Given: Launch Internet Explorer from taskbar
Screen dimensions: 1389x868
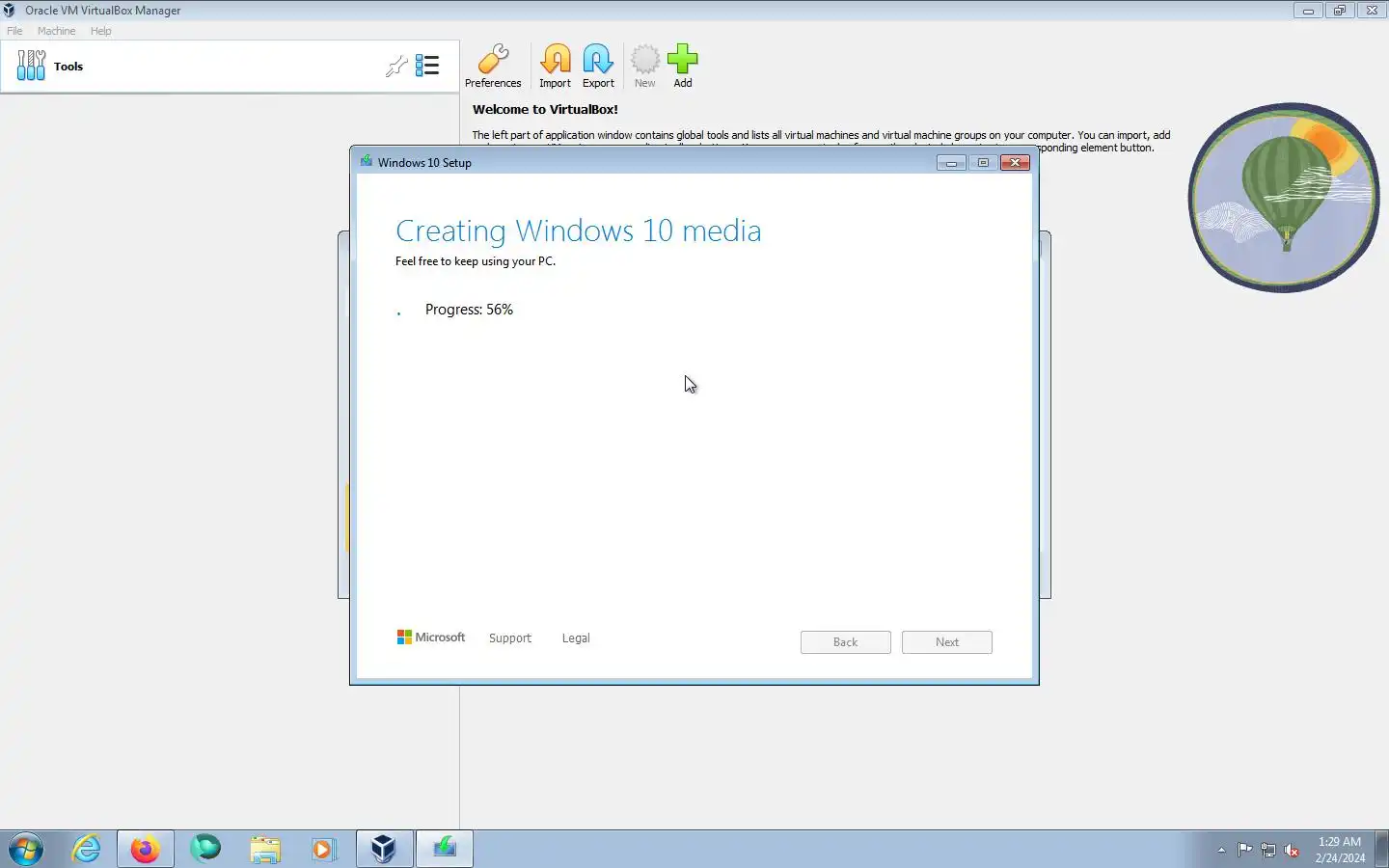Looking at the screenshot, I should coord(87,849).
